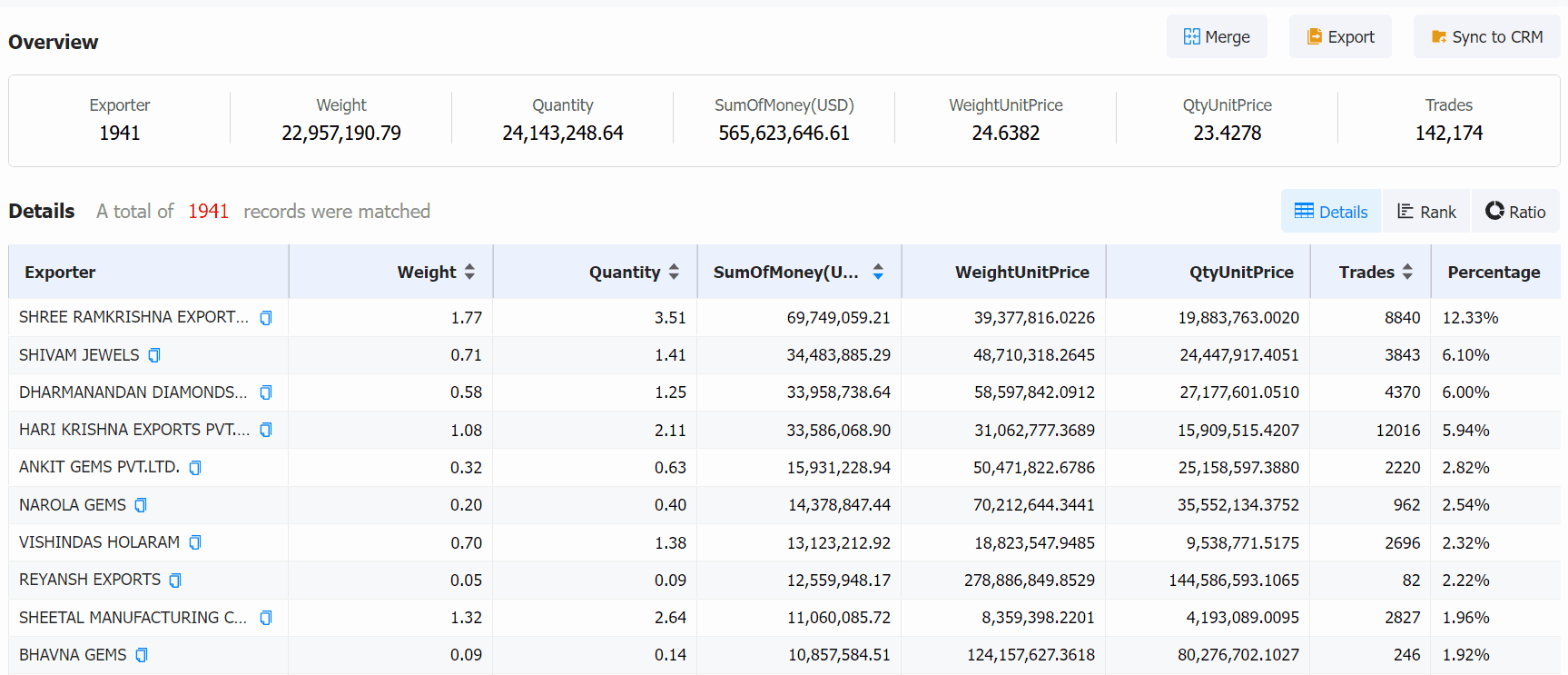The height and width of the screenshot is (675, 1568).
Task: Switch to the Ratio view tab
Action: click(1515, 212)
